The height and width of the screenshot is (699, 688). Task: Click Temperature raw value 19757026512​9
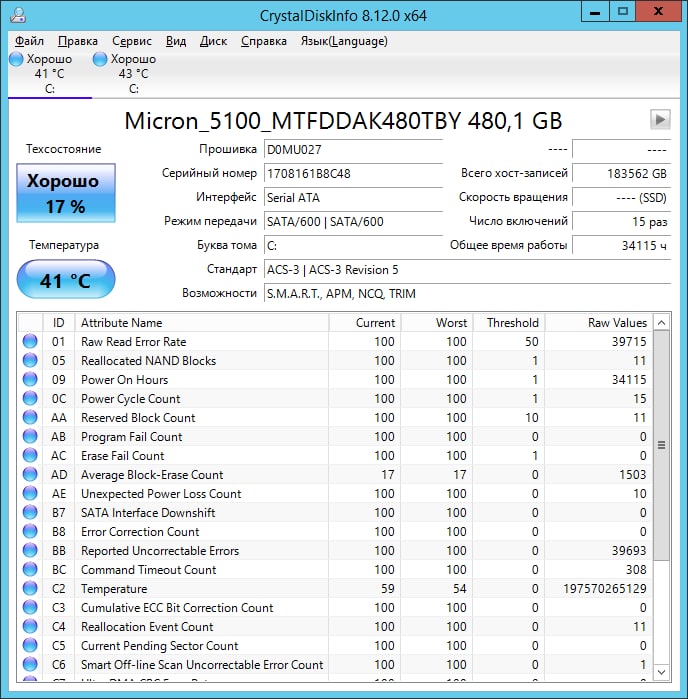click(605, 588)
